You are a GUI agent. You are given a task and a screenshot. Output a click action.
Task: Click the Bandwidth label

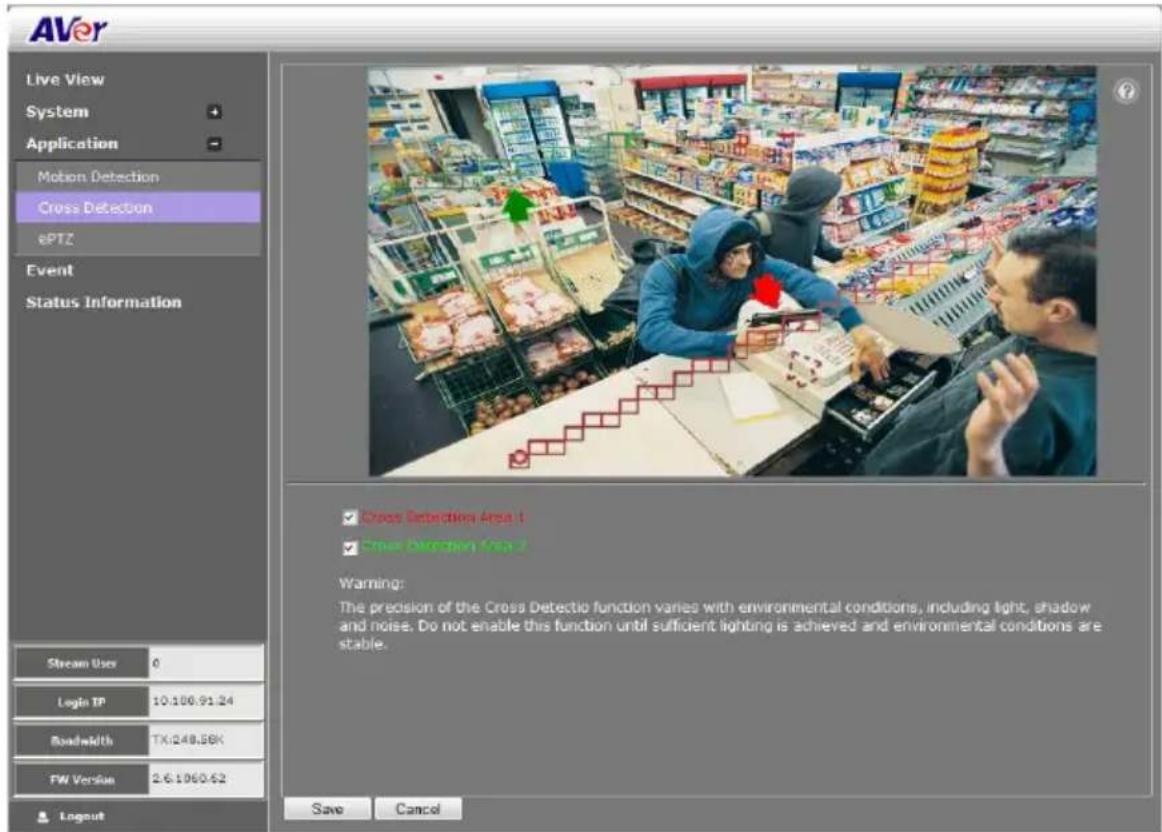[x=82, y=740]
